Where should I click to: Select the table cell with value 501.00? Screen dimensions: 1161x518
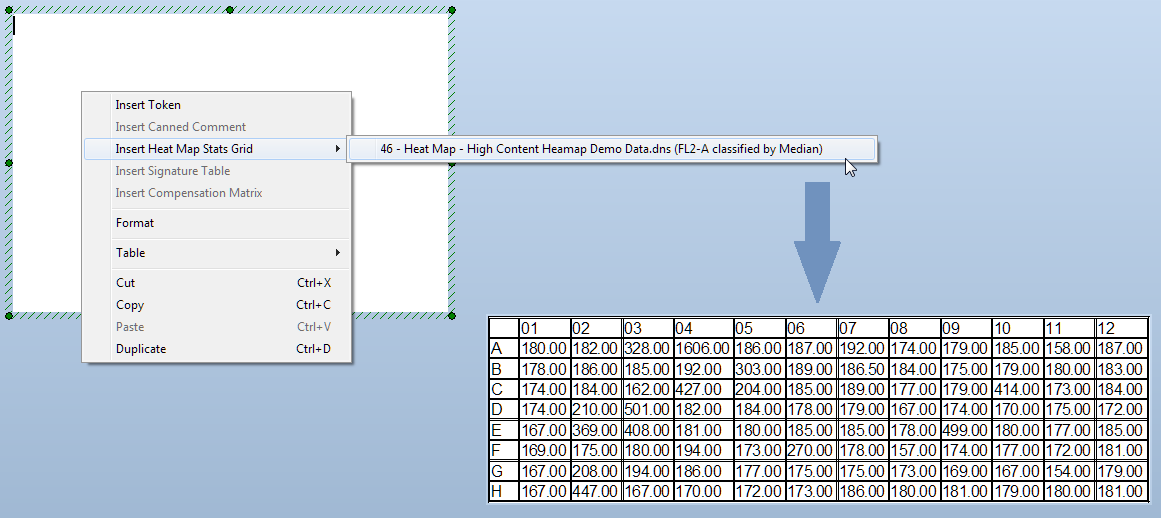tap(648, 409)
